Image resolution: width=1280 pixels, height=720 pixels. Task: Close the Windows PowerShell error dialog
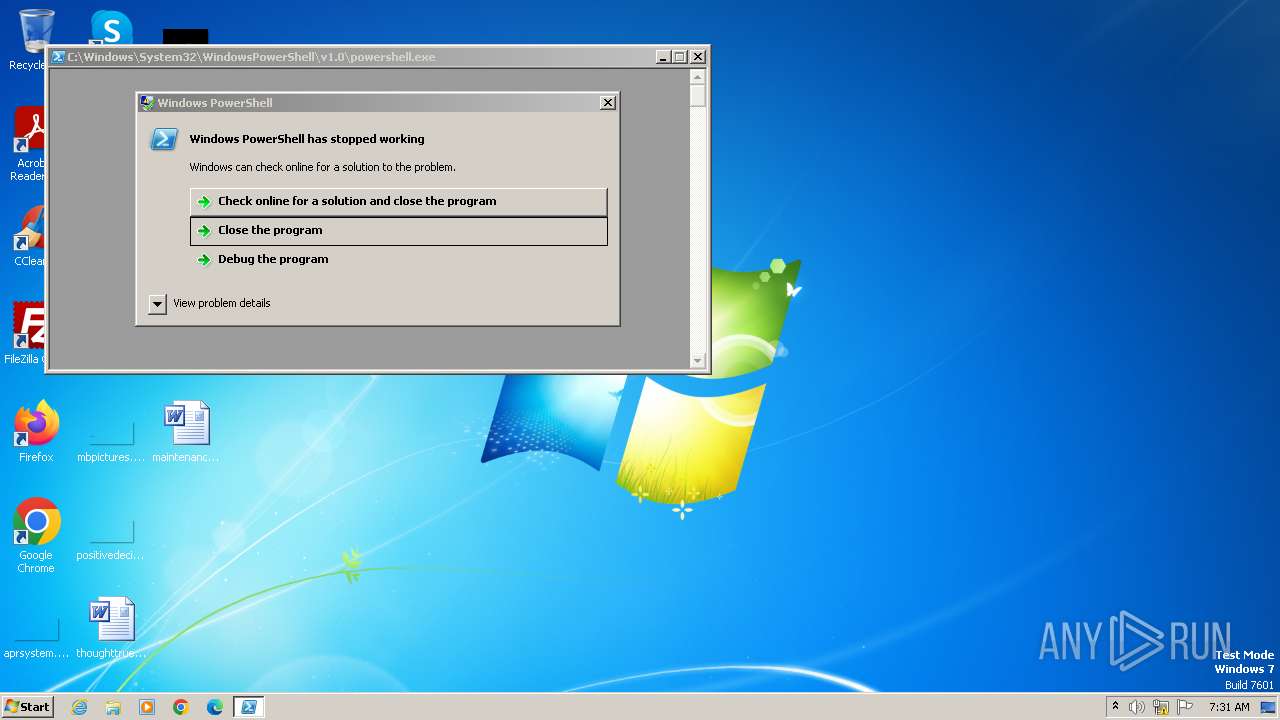(607, 103)
